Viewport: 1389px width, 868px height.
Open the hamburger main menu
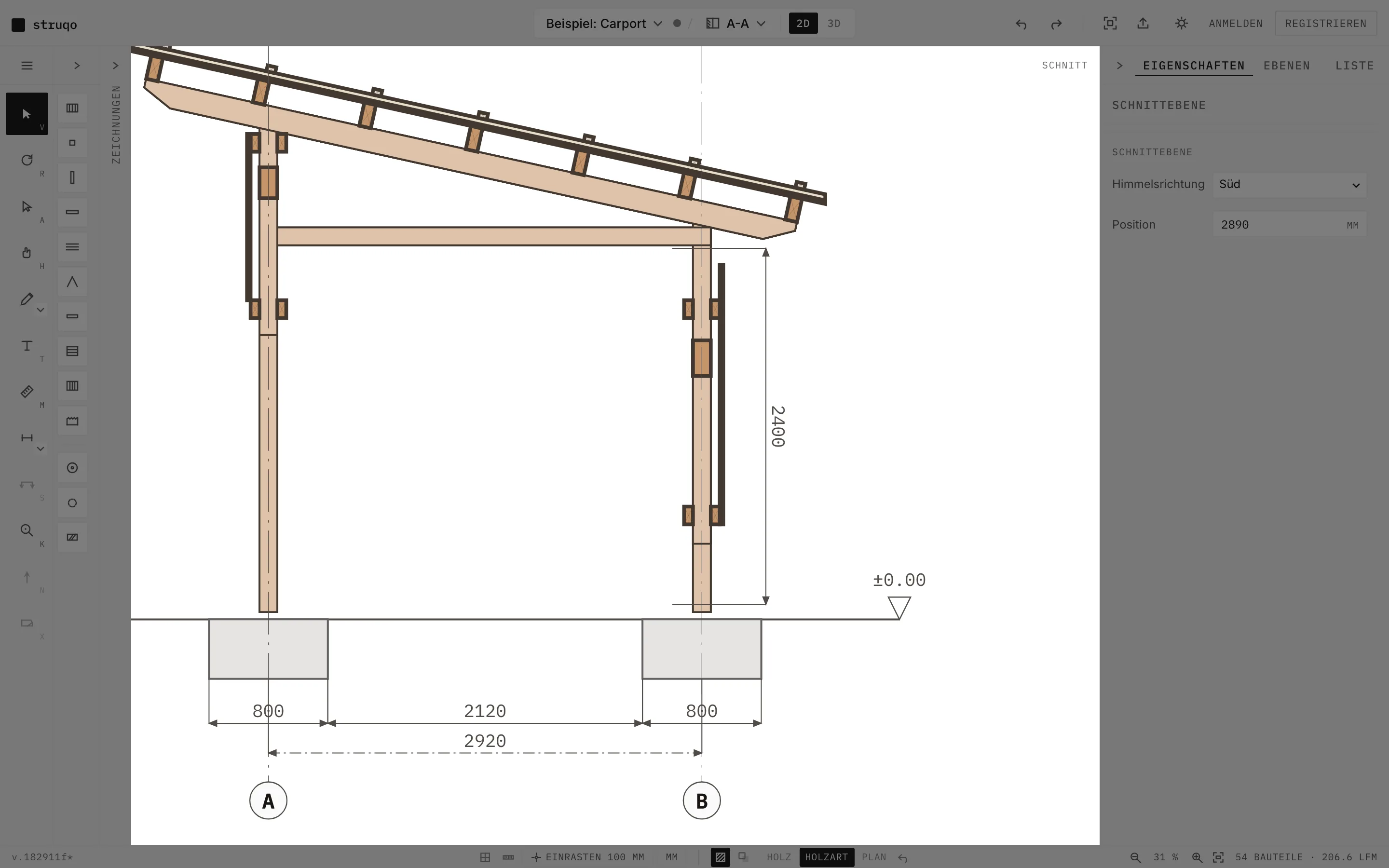27,66
